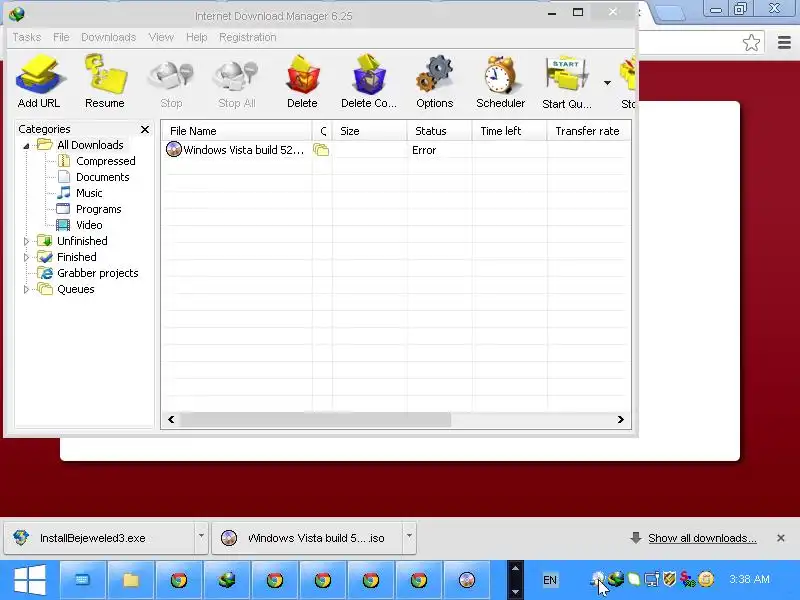Expand the Finished category
Image resolution: width=800 pixels, height=600 pixels.
(26, 257)
